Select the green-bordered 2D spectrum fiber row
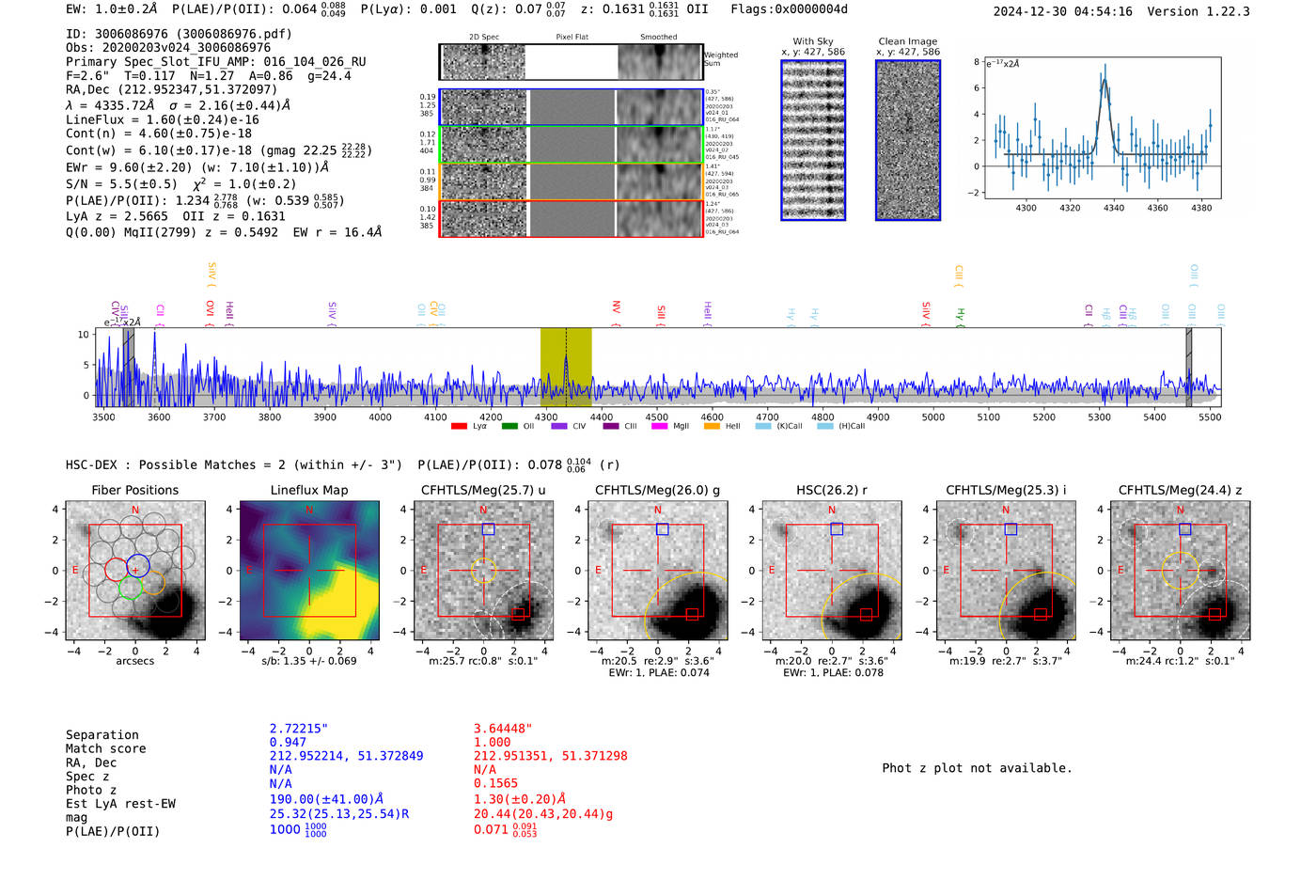1316x896 pixels. pyautogui.click(x=571, y=144)
